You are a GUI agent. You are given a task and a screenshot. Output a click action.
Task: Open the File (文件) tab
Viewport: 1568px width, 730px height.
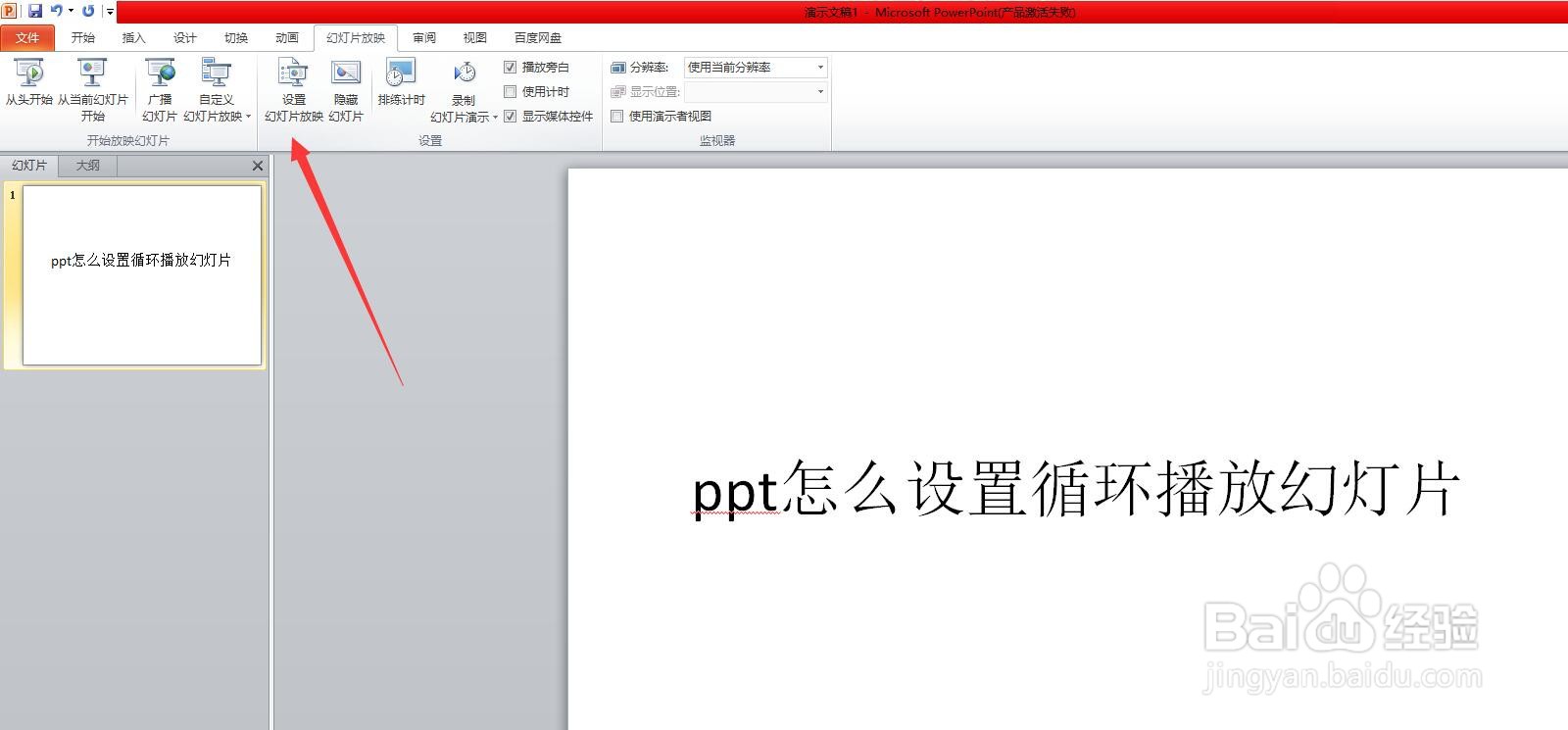(x=27, y=38)
